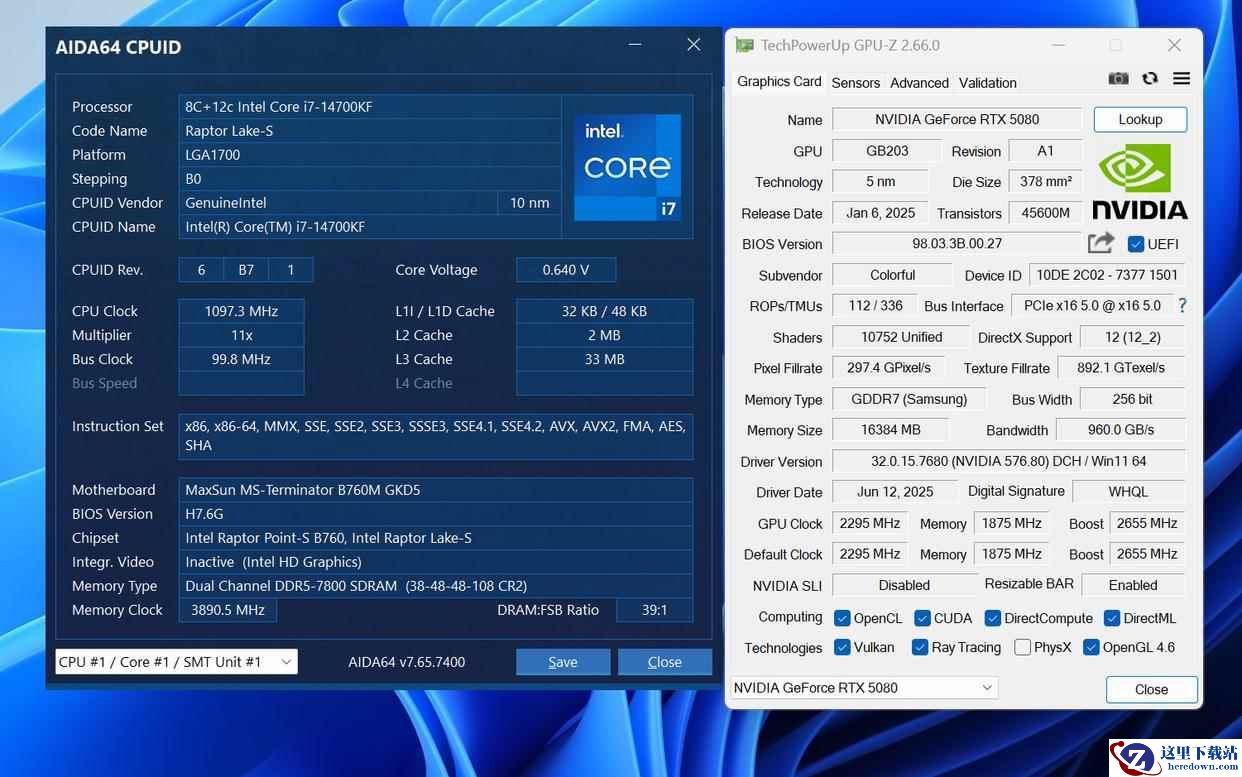
Task: Toggle the Vulkan checkbox
Action: pyautogui.click(x=842, y=647)
